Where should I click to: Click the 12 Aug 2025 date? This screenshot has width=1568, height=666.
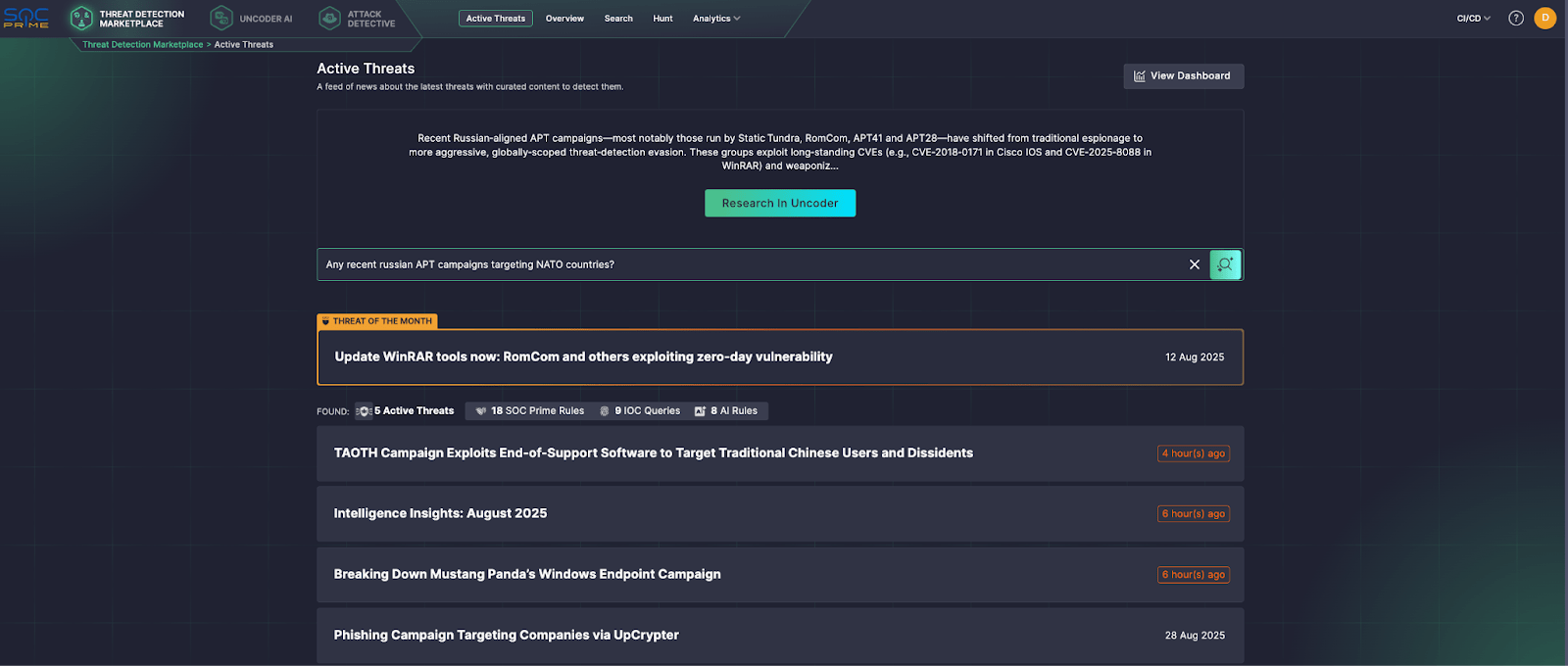1195,357
